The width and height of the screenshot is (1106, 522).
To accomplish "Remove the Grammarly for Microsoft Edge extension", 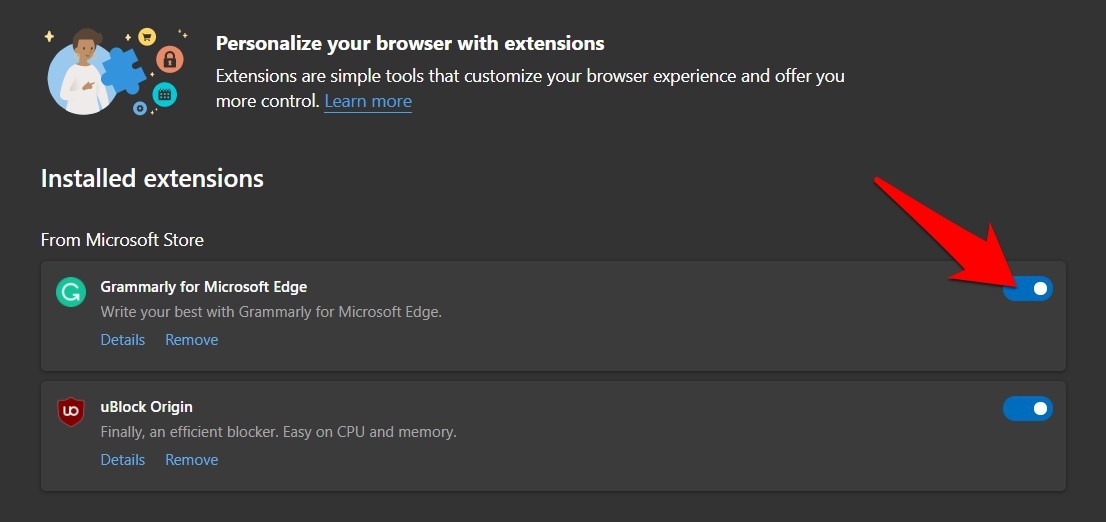I will (191, 340).
